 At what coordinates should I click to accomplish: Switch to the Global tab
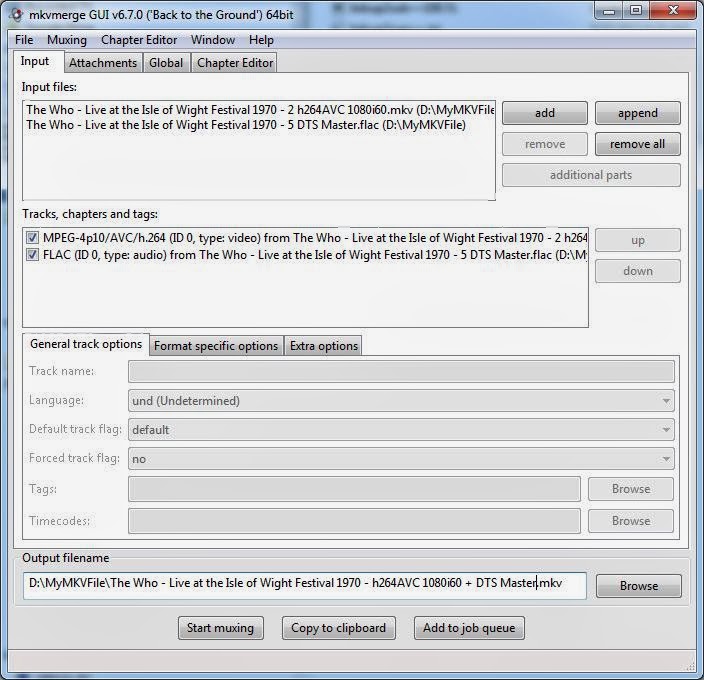166,63
